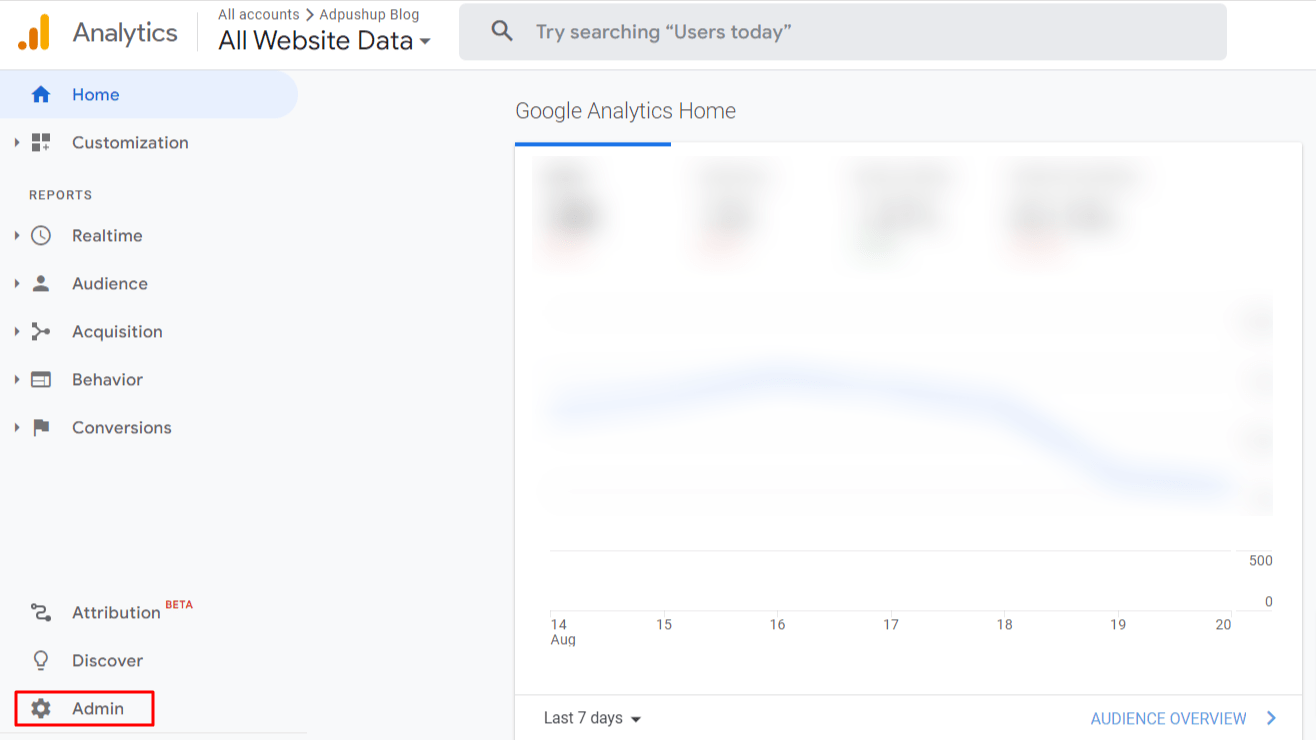Open Admin via the gear icon

tap(40, 708)
